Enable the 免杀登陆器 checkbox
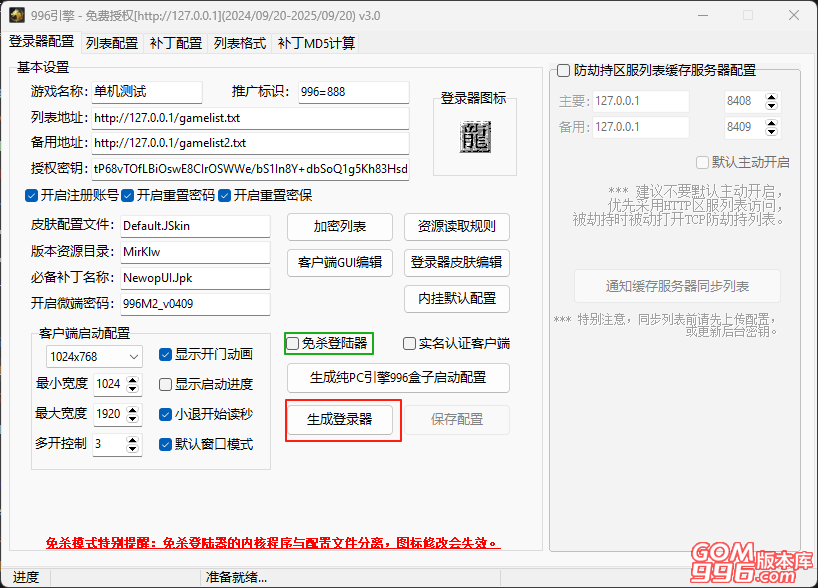Screen dimensions: 818x588 click(x=293, y=344)
